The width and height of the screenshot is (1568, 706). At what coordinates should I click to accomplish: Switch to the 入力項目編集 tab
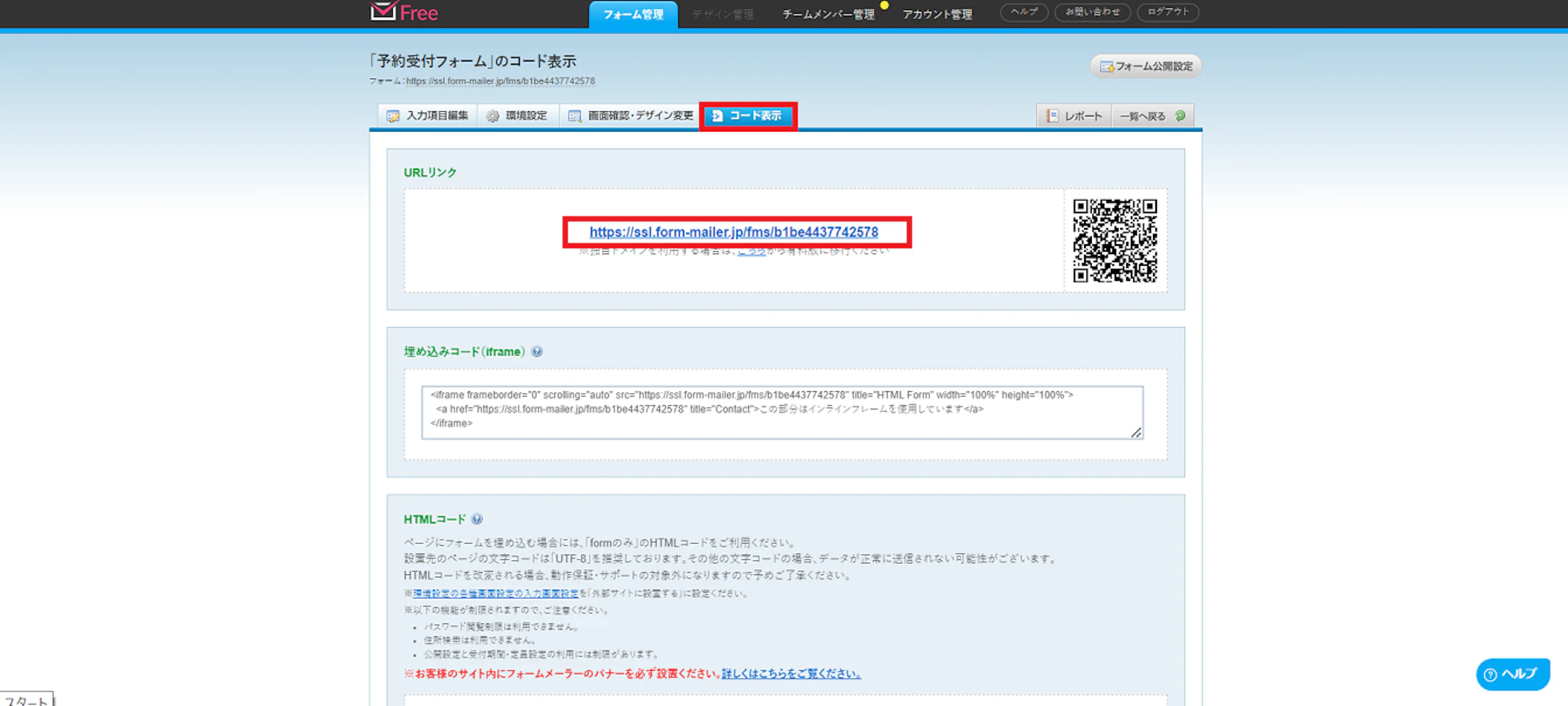(428, 116)
